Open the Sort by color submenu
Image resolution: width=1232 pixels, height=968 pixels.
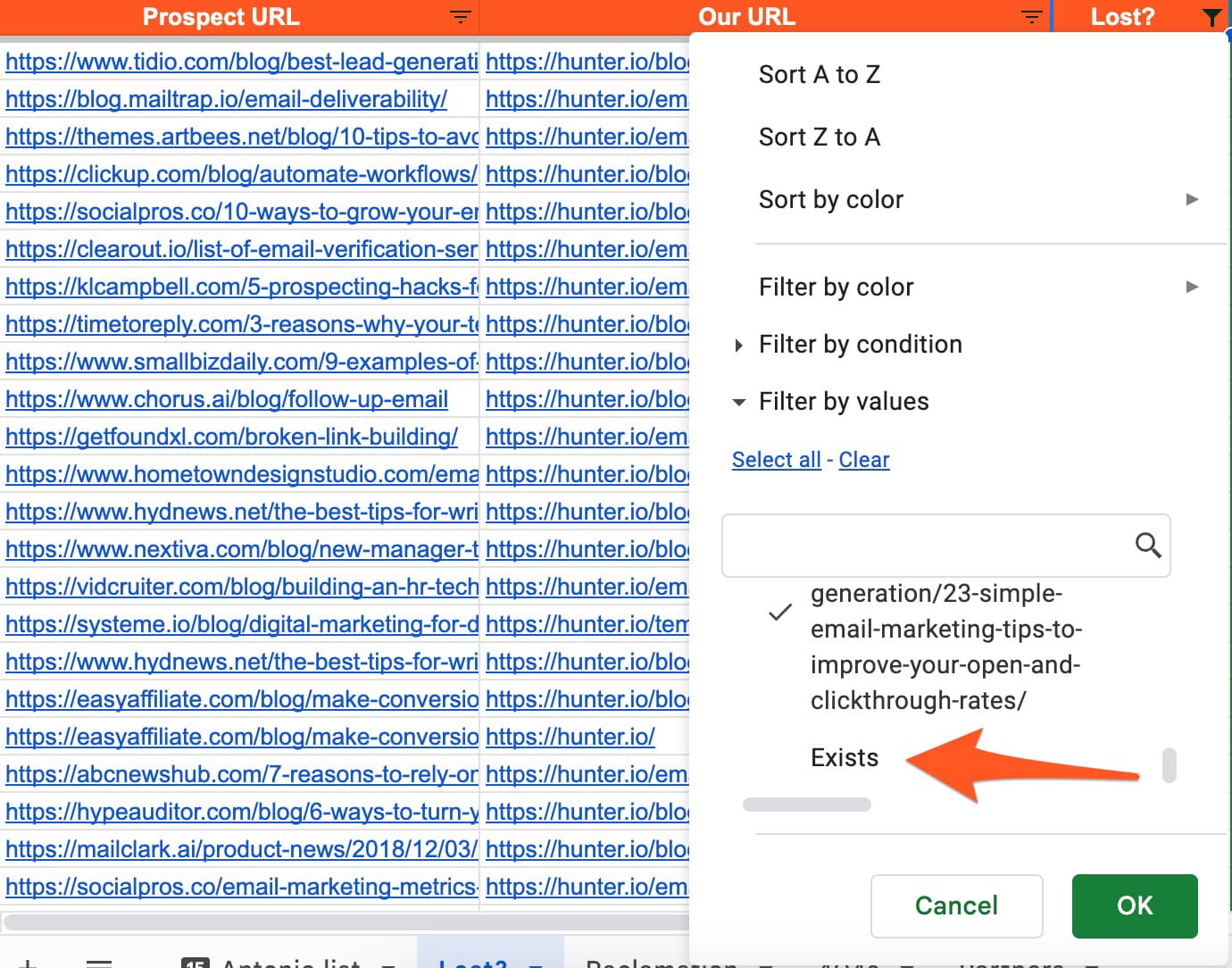coord(978,200)
